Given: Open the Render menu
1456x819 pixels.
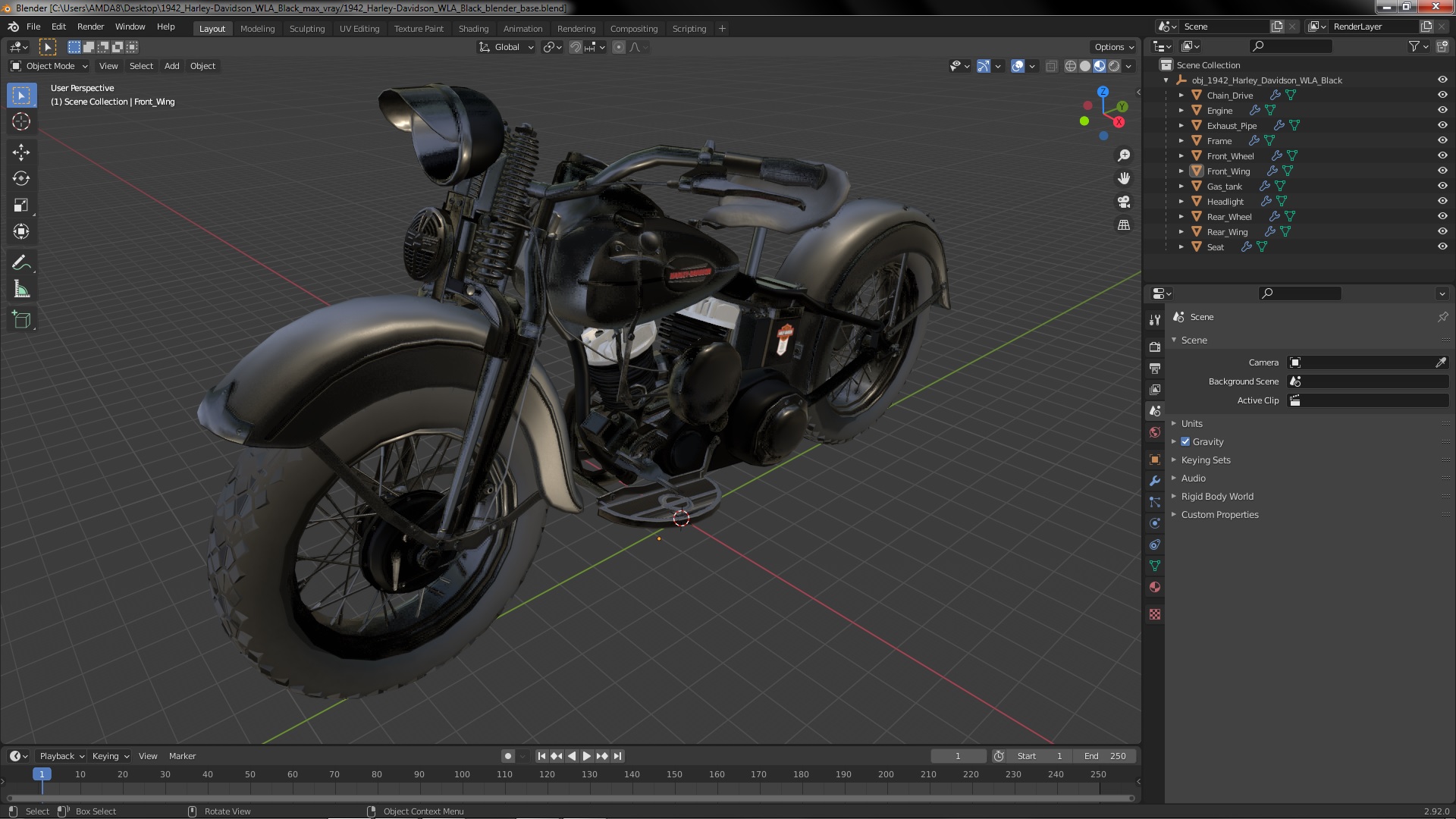Looking at the screenshot, I should click(90, 27).
